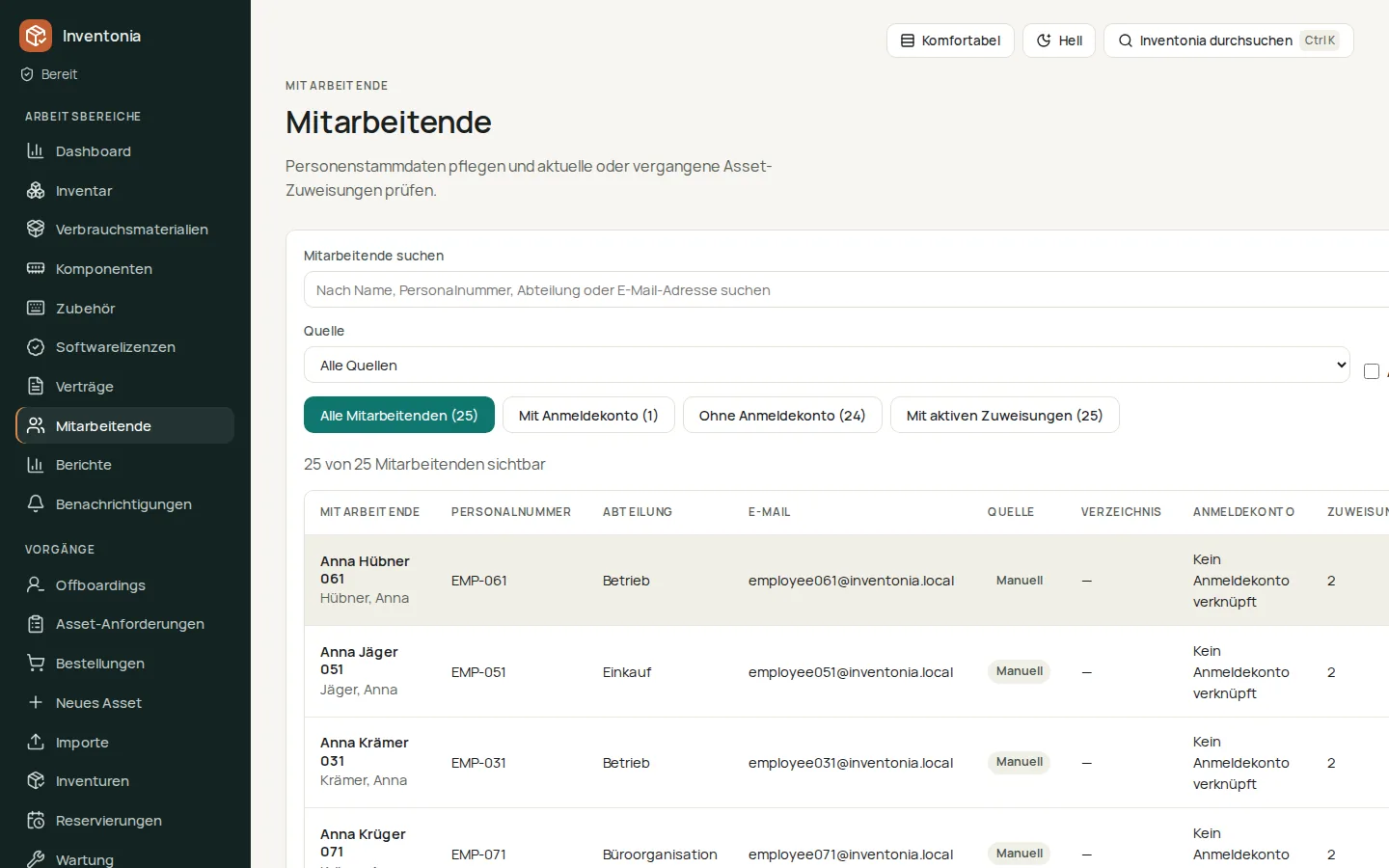Open Anna Hübner 061 employee record
The height and width of the screenshot is (868, 1389).
click(365, 570)
